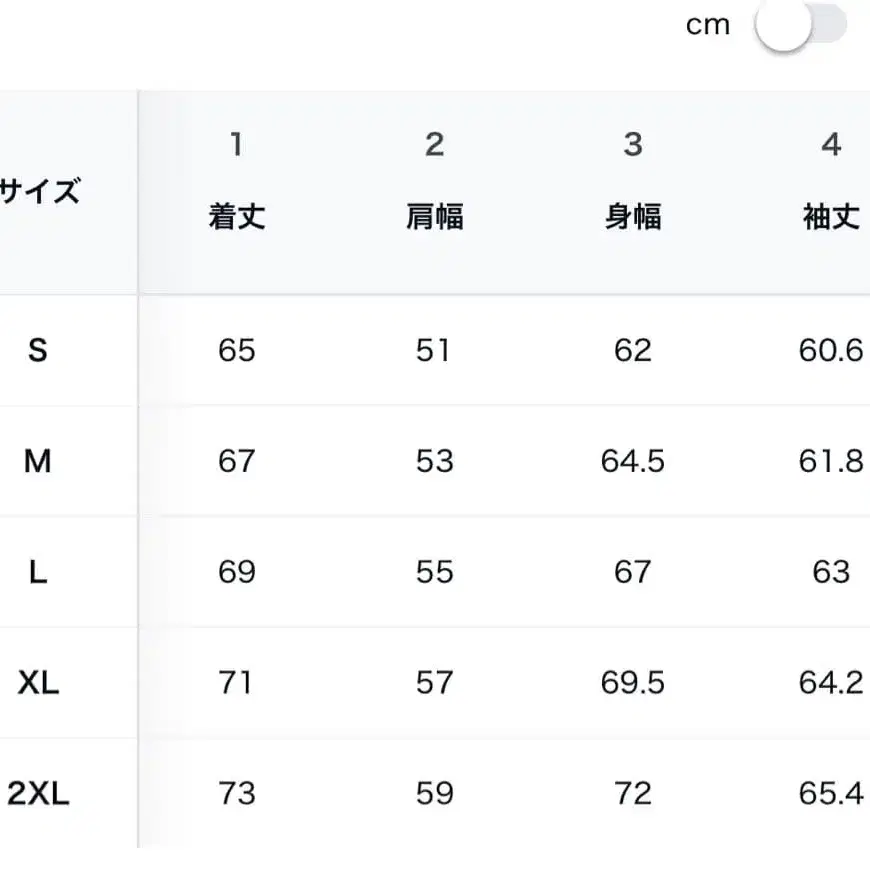
Task: Select column number 1 header
Action: [x=236, y=144]
